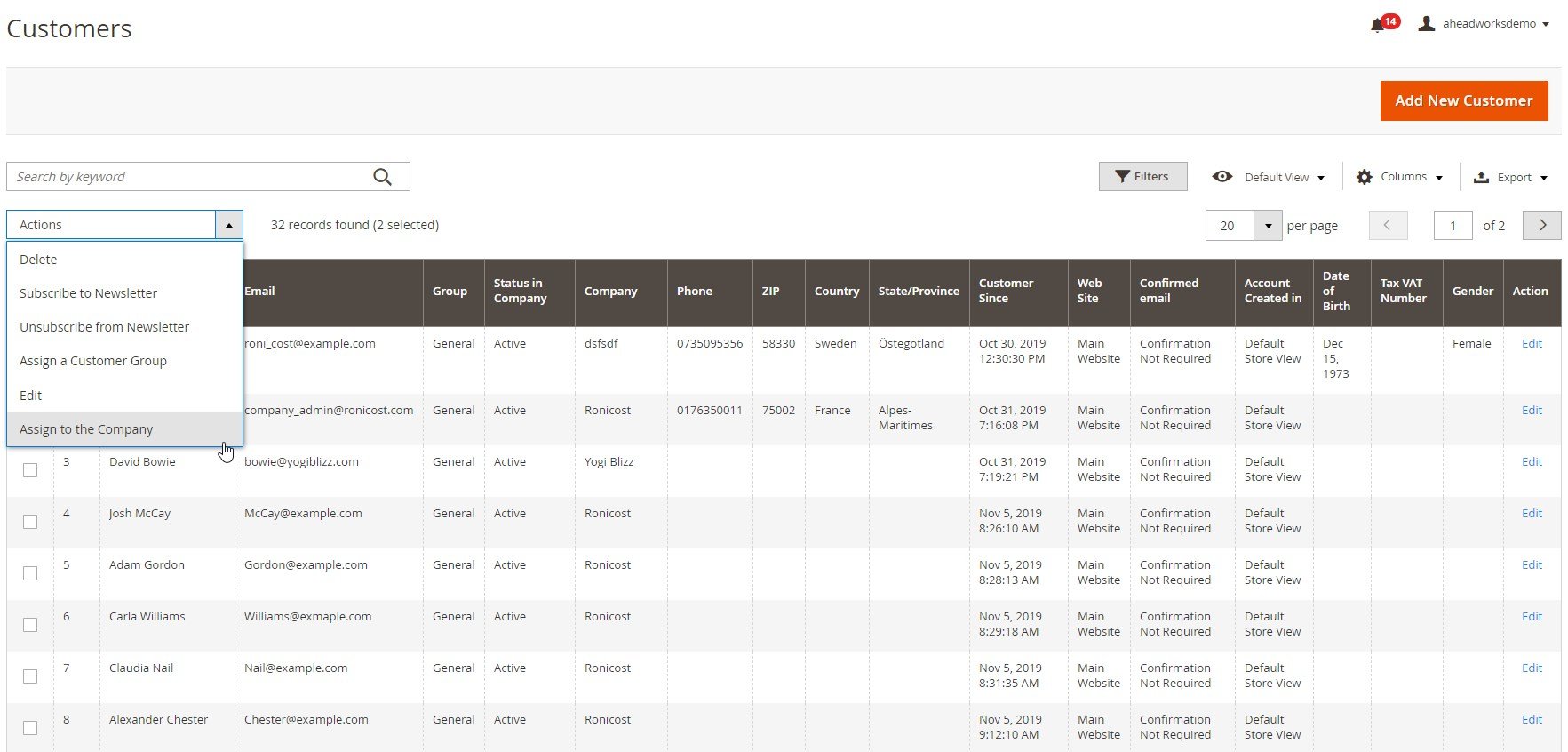Click Edit link for Alexander Chester

pyautogui.click(x=1532, y=719)
